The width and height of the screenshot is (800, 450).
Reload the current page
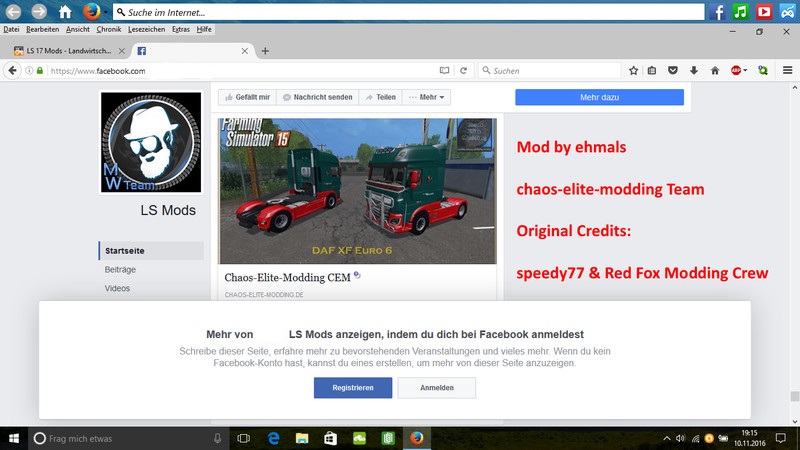tap(463, 70)
